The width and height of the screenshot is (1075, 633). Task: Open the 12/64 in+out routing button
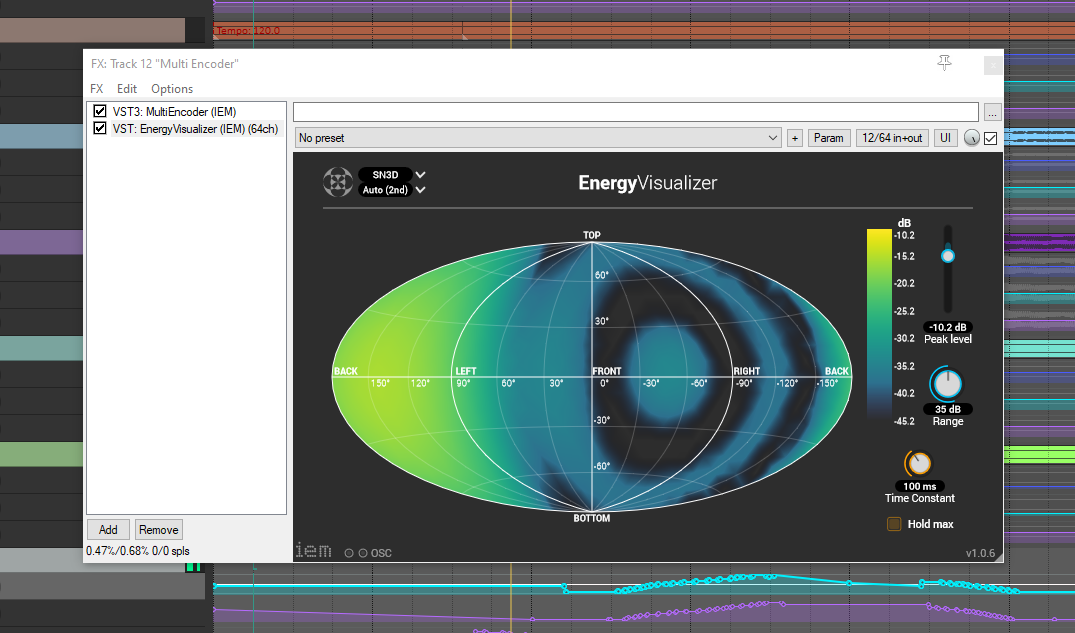[x=892, y=138]
